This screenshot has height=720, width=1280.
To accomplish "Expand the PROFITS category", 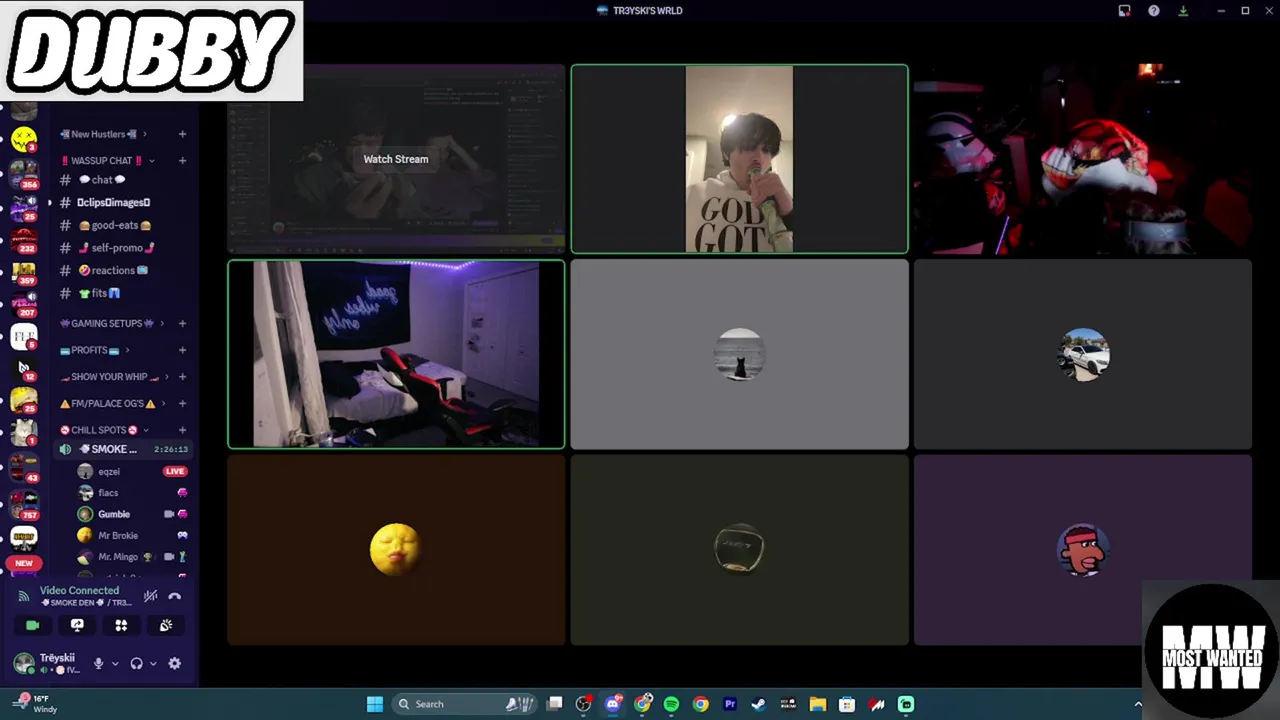I will pyautogui.click(x=95, y=350).
